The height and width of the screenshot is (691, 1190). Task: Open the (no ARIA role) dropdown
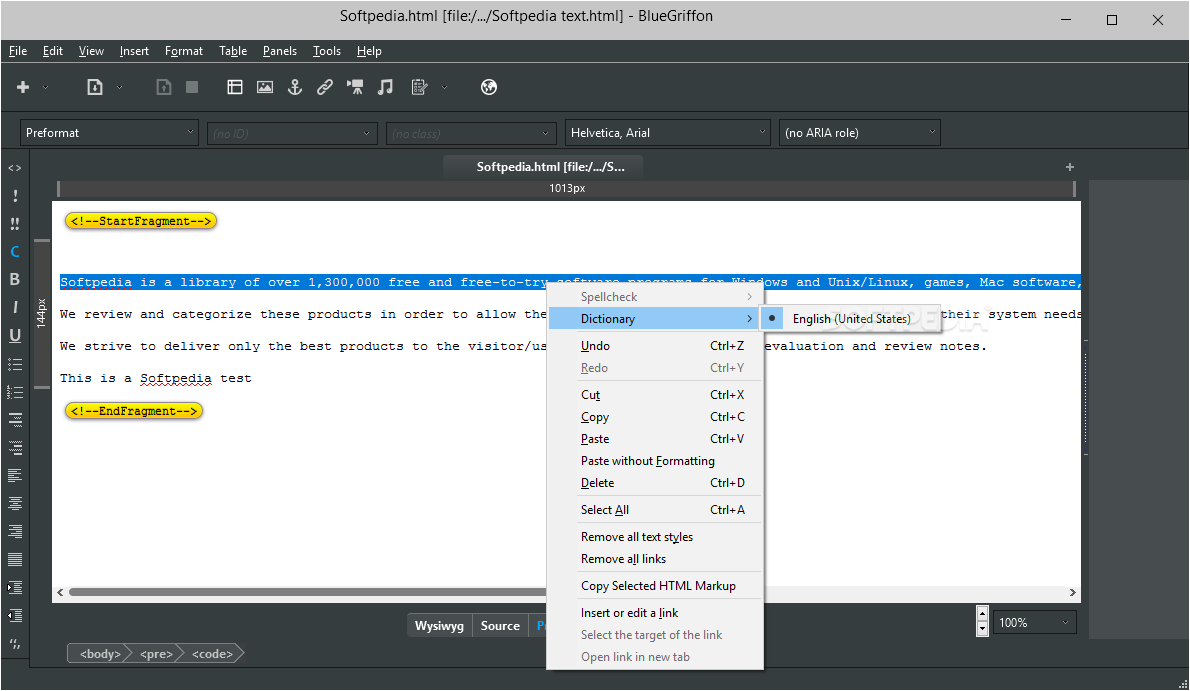click(x=860, y=133)
